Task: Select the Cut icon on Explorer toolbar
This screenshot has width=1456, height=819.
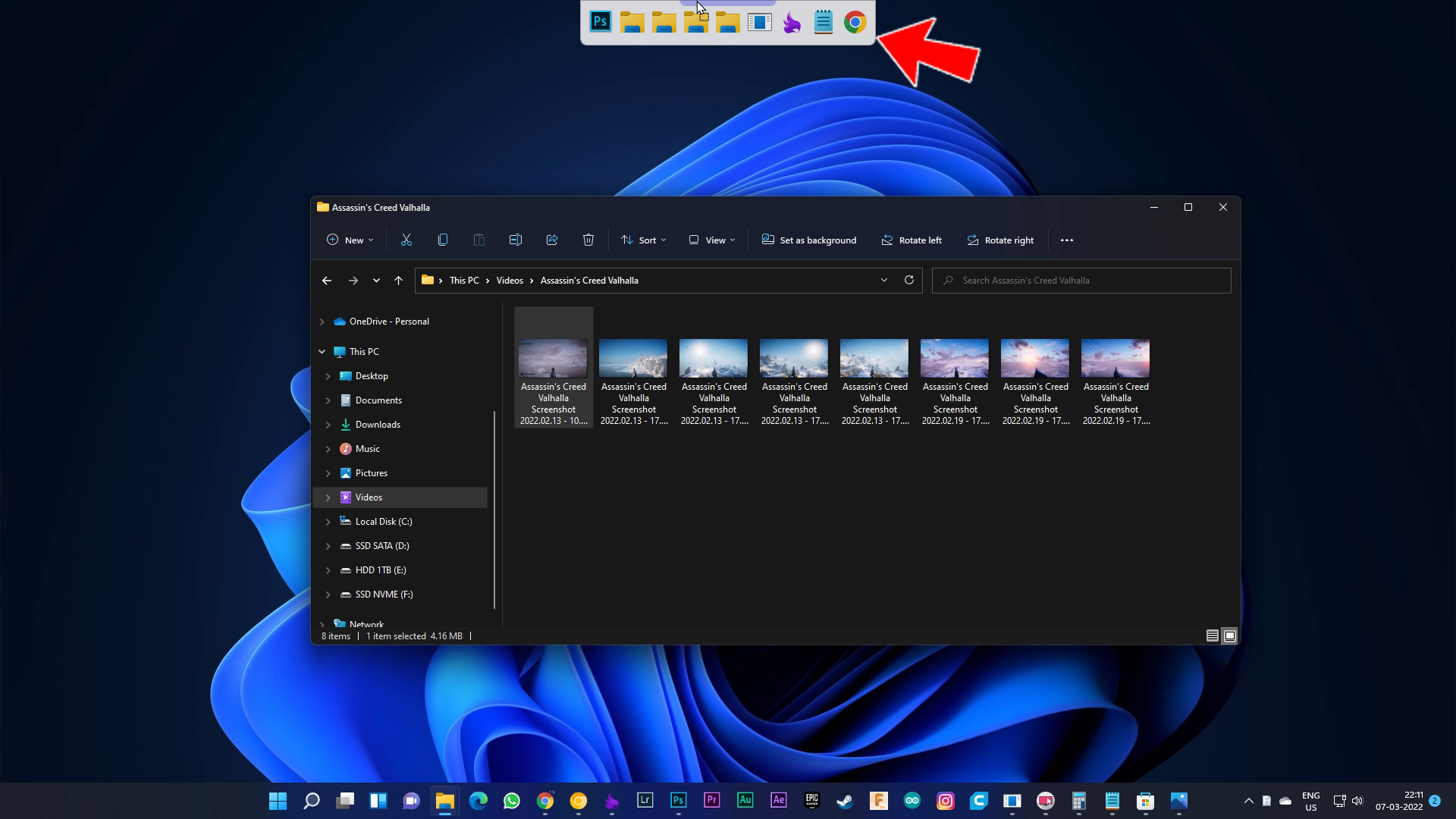Action: tap(406, 240)
